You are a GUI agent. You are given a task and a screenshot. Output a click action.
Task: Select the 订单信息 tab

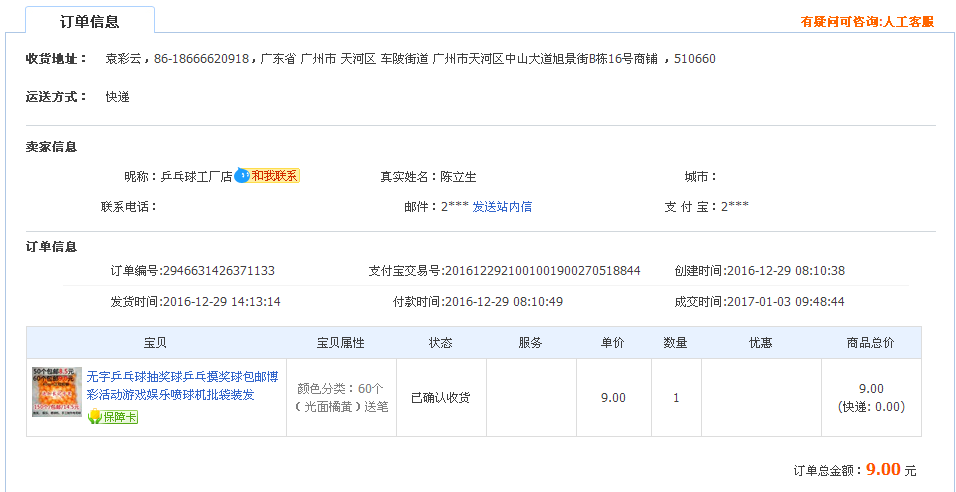click(90, 22)
